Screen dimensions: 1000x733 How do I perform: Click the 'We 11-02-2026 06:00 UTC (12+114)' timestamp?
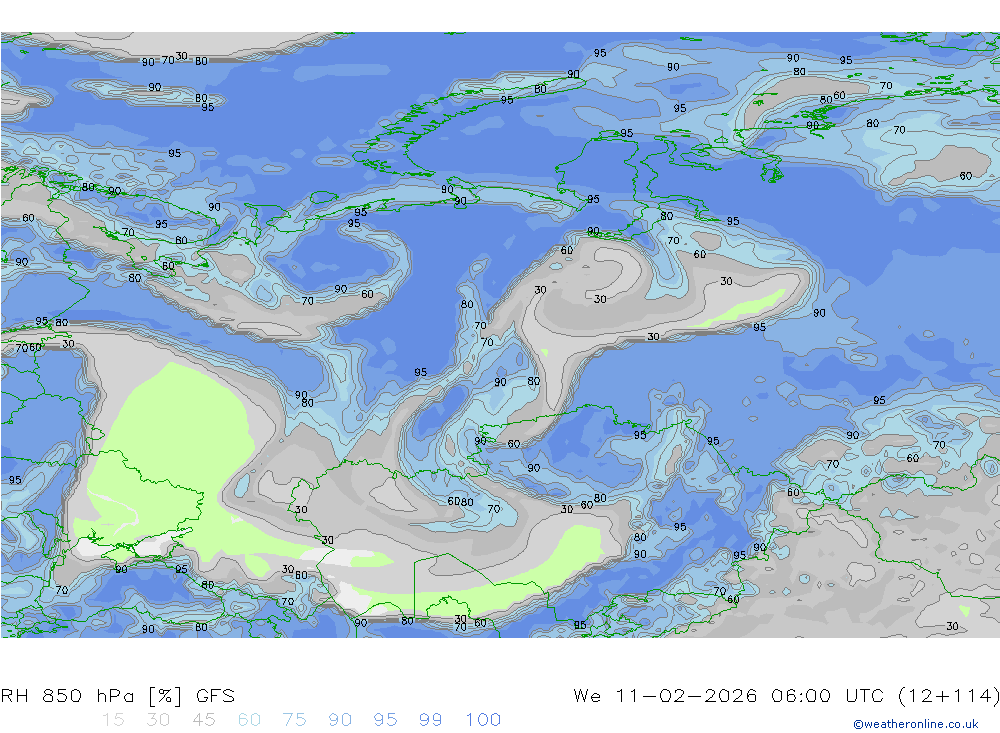point(786,695)
